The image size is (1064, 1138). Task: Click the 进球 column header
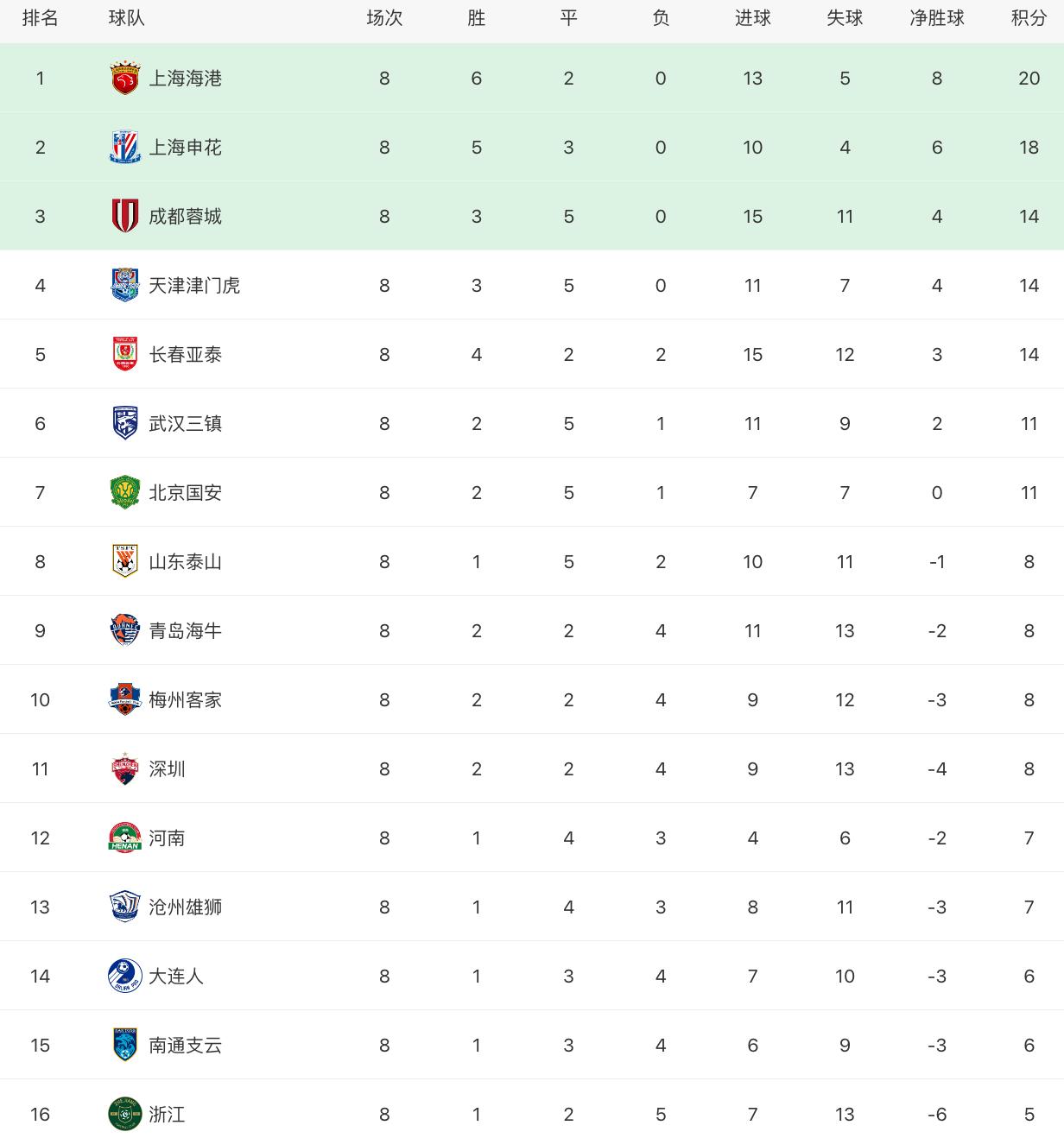[x=752, y=18]
